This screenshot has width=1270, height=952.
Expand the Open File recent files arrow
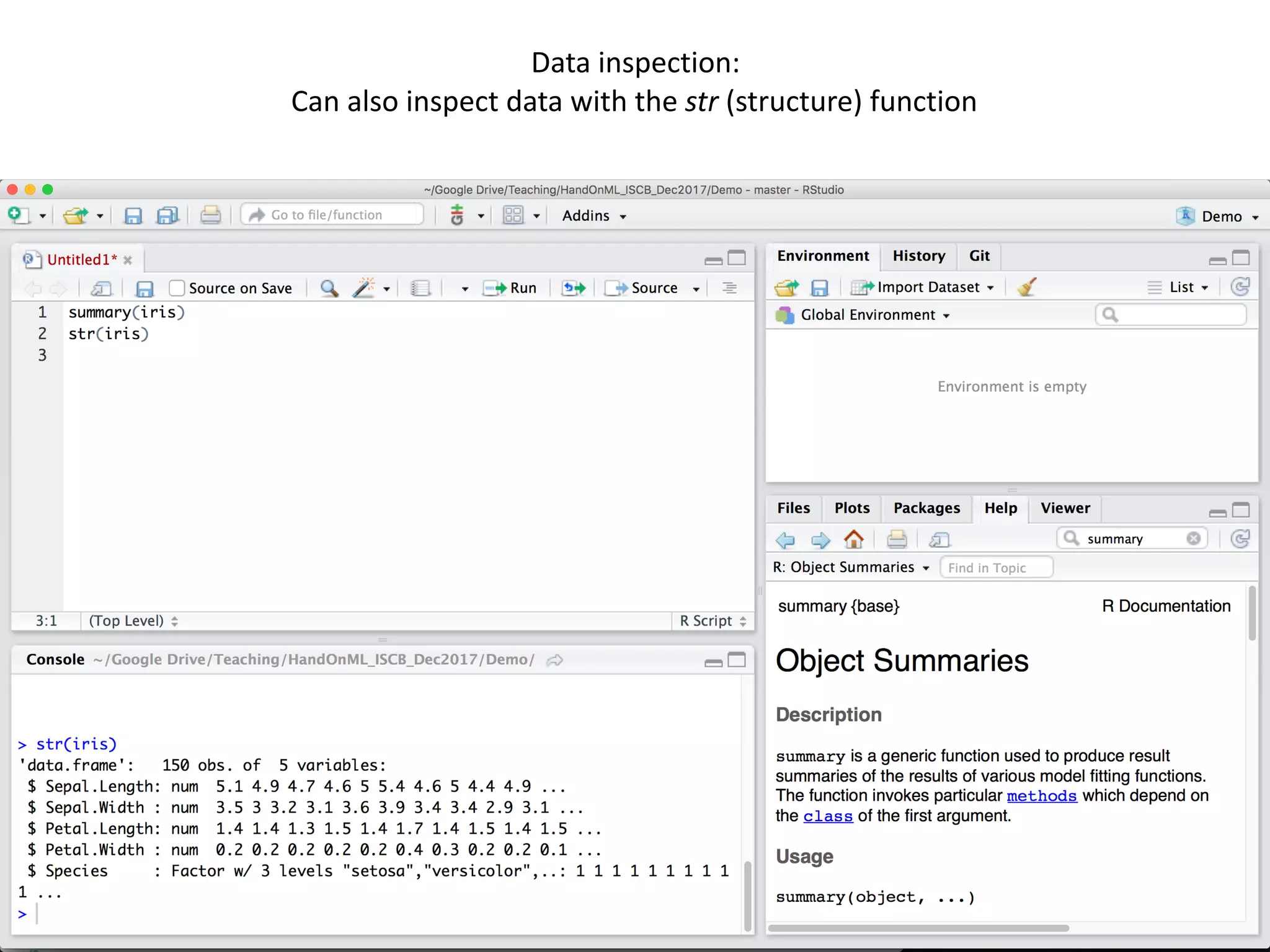tap(100, 216)
